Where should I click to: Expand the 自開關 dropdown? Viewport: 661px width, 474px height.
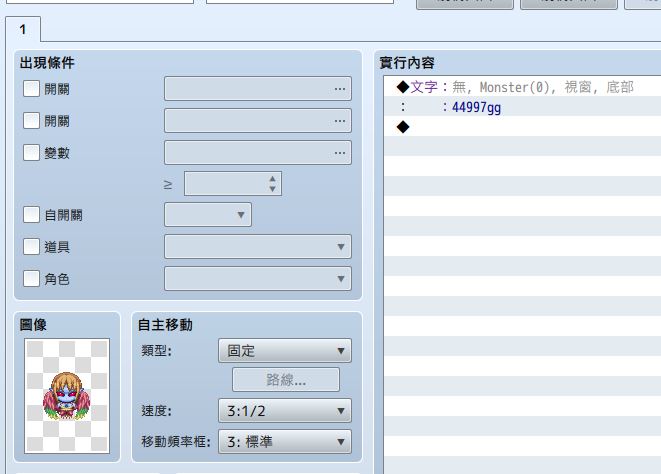pyautogui.click(x=208, y=215)
